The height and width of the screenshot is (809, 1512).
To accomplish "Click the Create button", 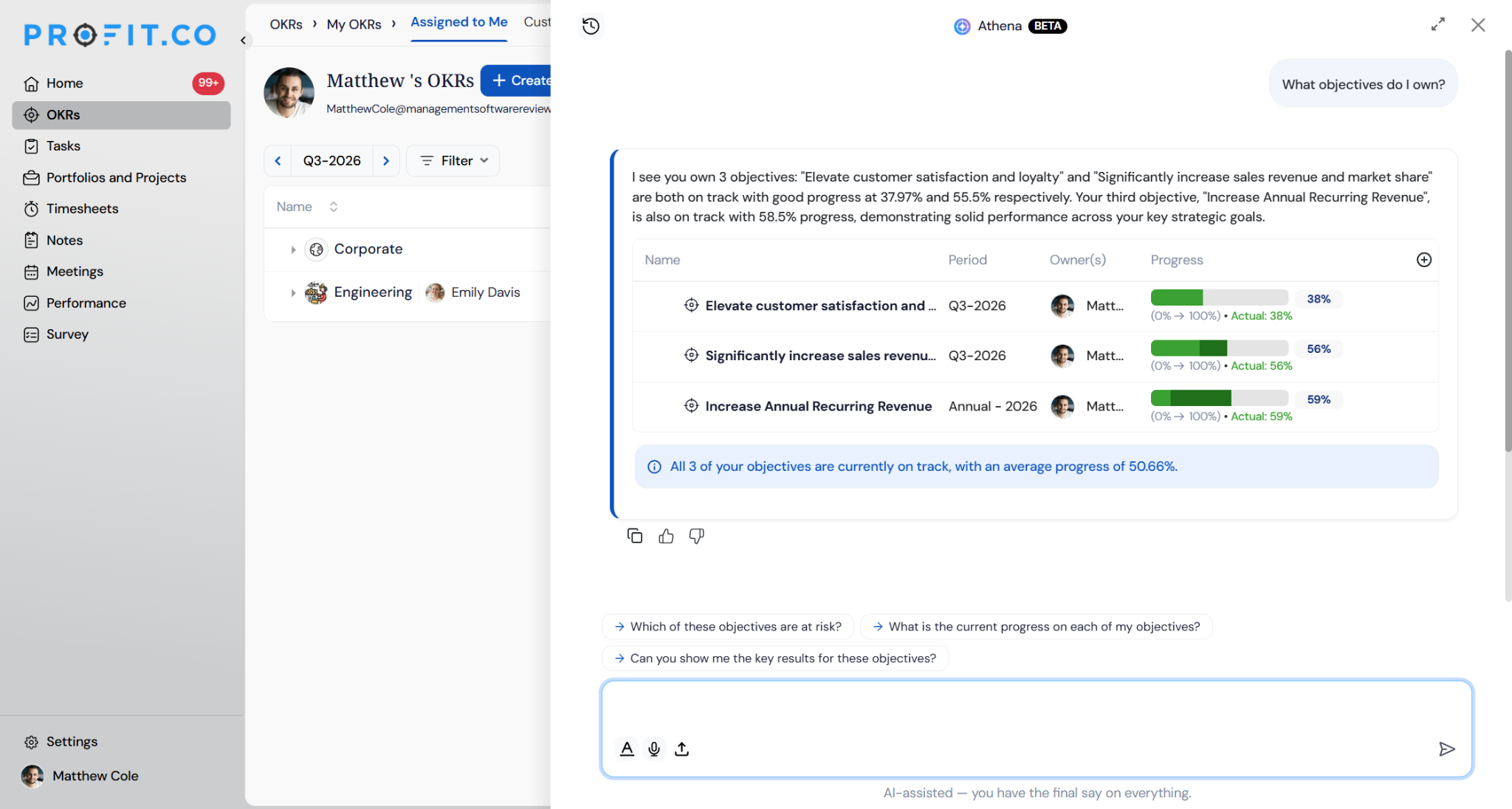I will pos(517,80).
